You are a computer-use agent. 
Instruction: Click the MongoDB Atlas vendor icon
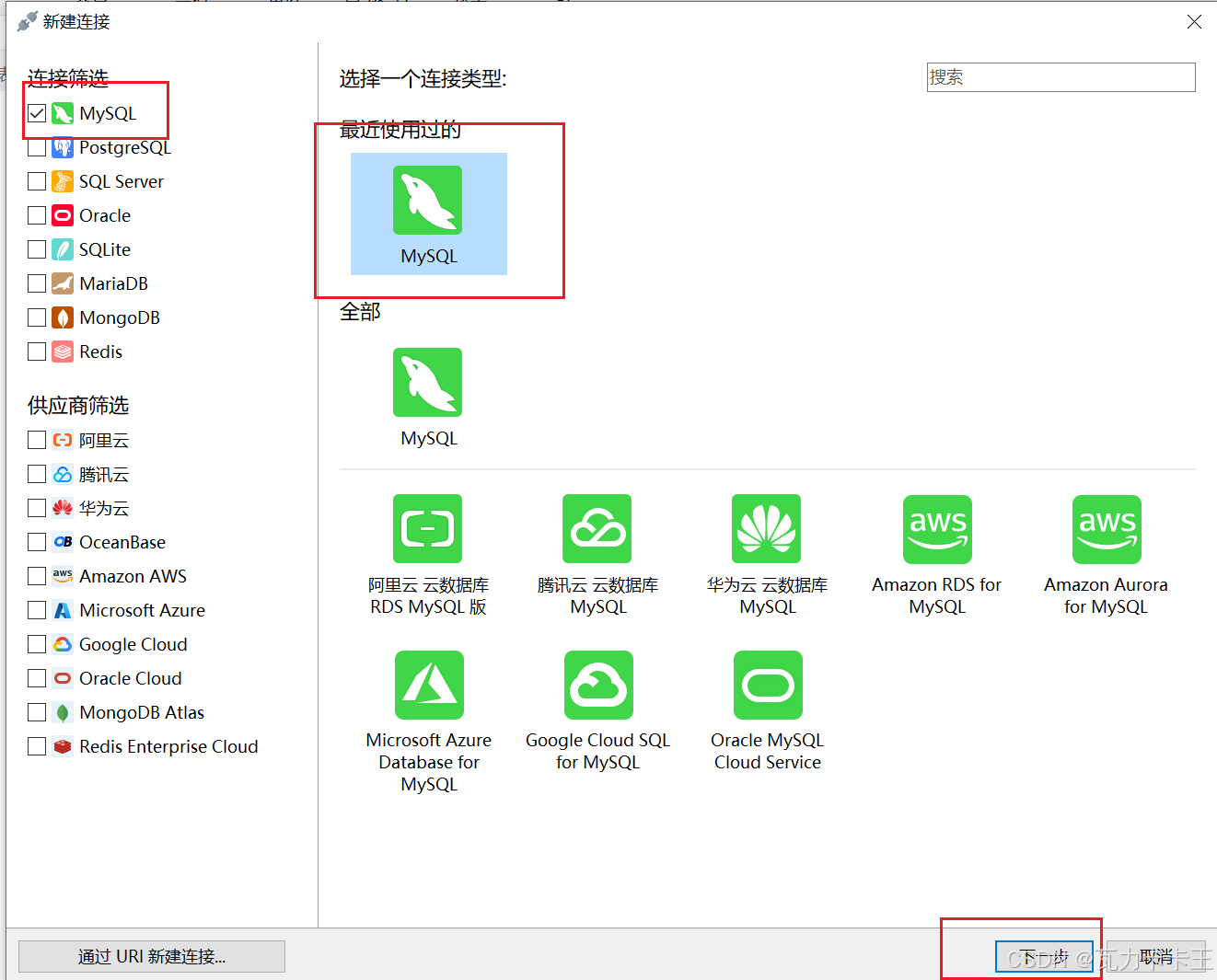[63, 712]
